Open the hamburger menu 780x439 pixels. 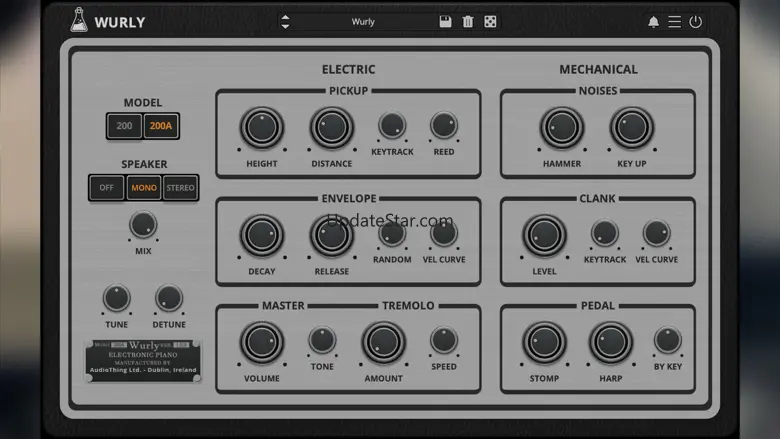point(675,22)
